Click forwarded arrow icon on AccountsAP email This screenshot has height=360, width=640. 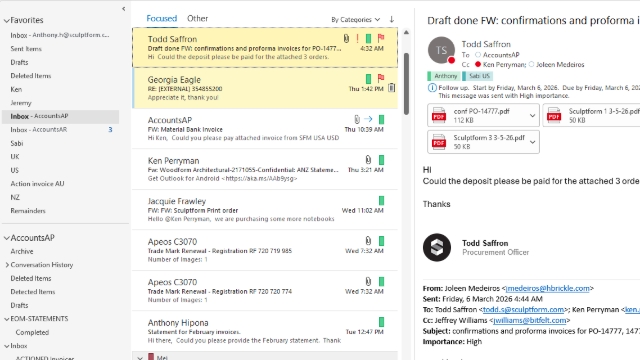(x=368, y=119)
